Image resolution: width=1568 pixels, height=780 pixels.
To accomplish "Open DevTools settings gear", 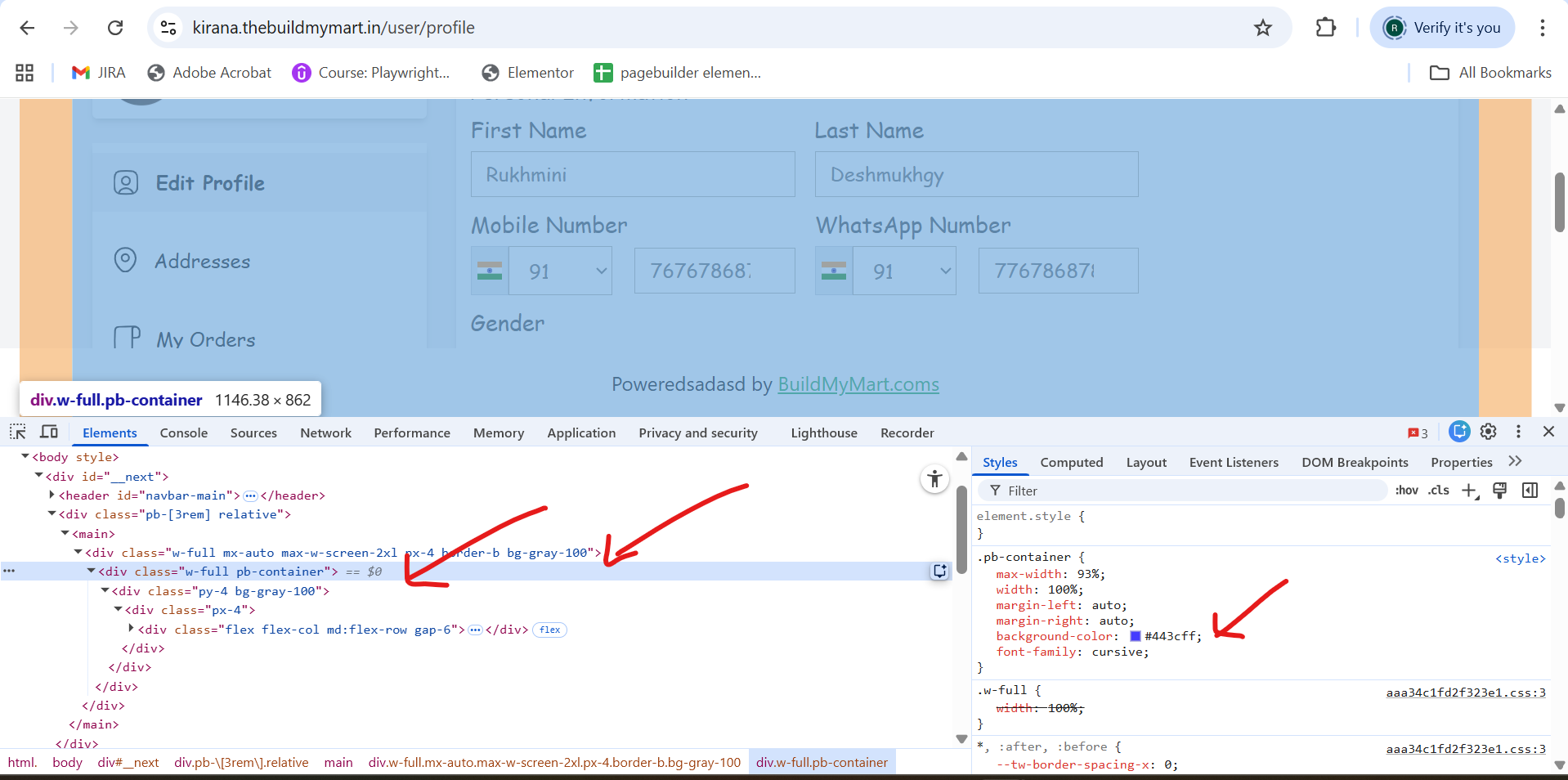I will [x=1489, y=431].
